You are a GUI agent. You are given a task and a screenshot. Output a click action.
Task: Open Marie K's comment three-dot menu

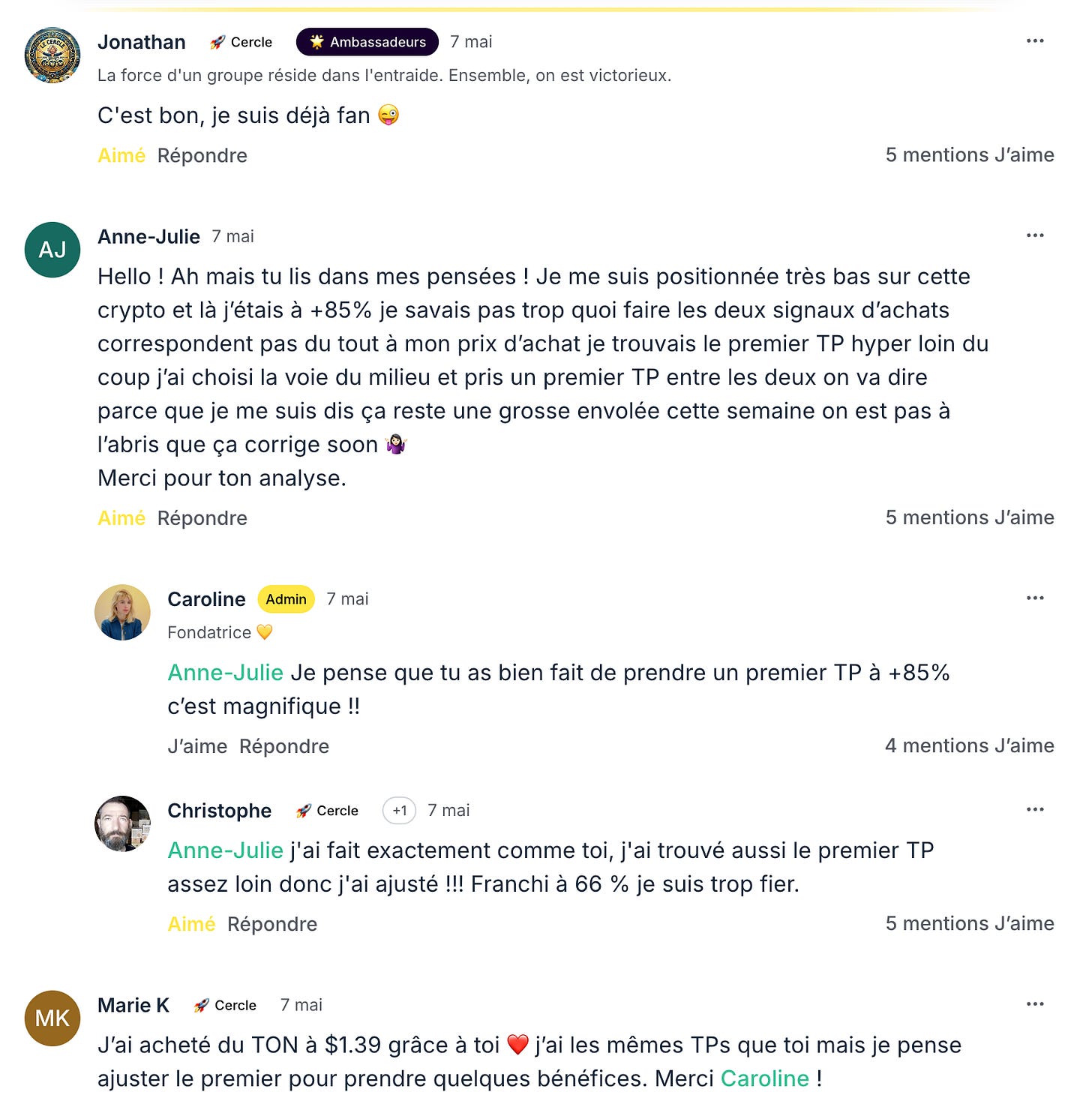(1035, 1004)
